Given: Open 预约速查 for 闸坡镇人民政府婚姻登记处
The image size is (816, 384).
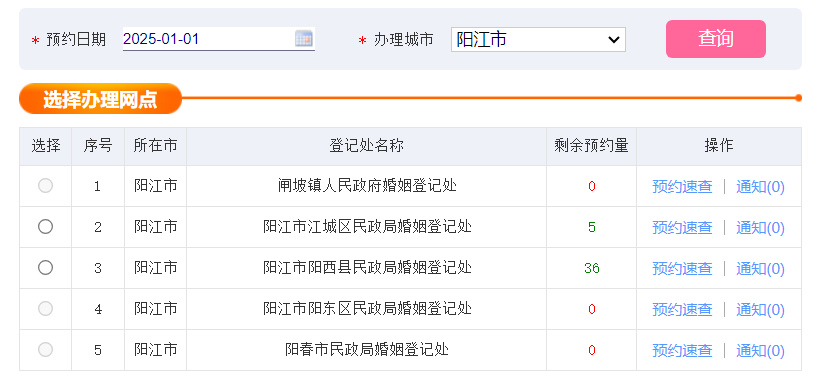Looking at the screenshot, I should [x=682, y=187].
